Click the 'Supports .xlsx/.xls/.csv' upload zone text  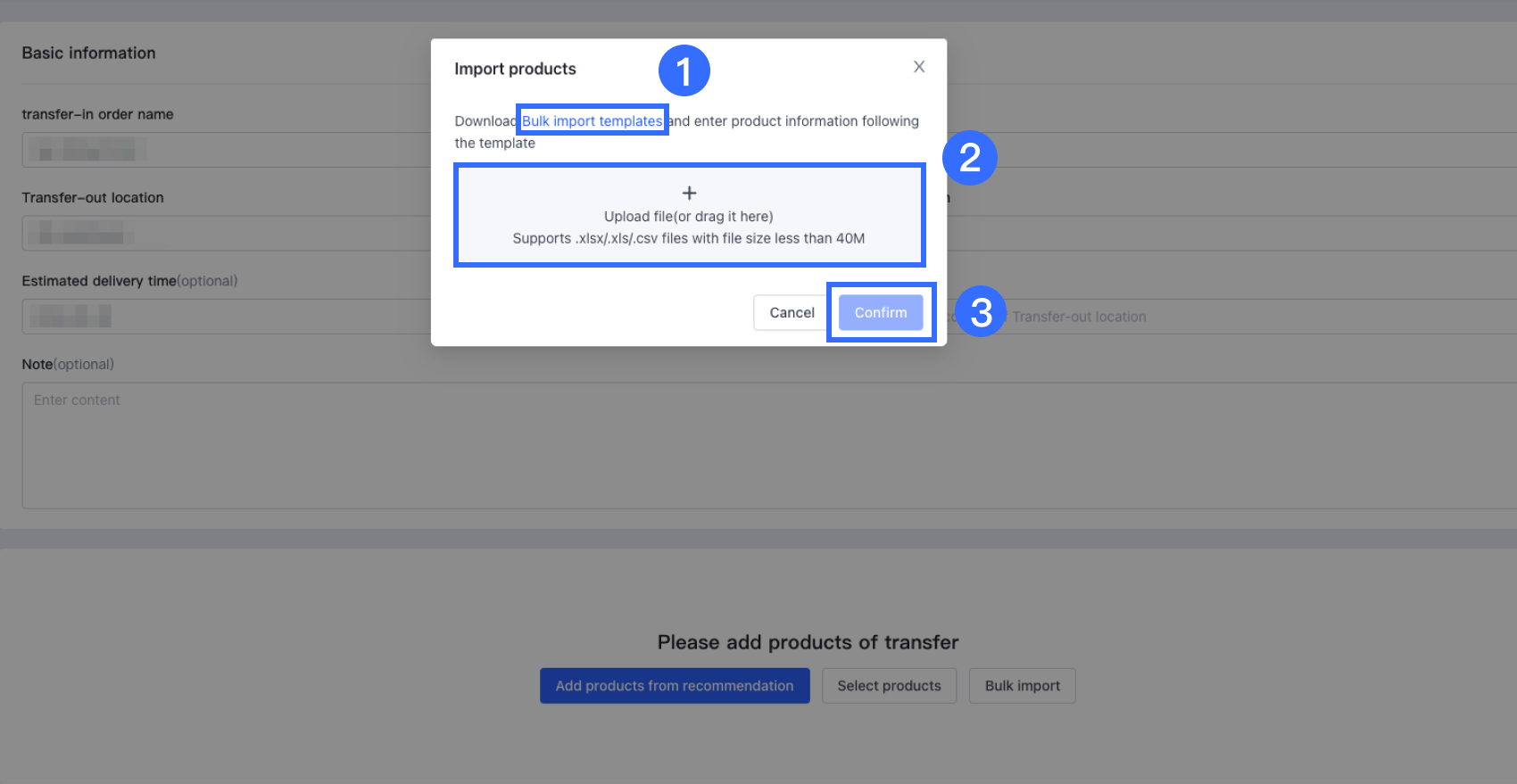pyautogui.click(x=689, y=238)
